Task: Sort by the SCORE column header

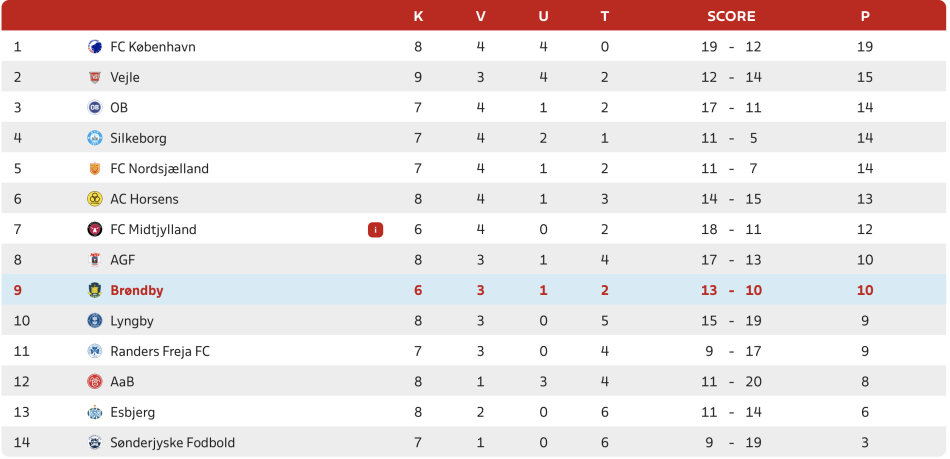Action: pos(731,16)
